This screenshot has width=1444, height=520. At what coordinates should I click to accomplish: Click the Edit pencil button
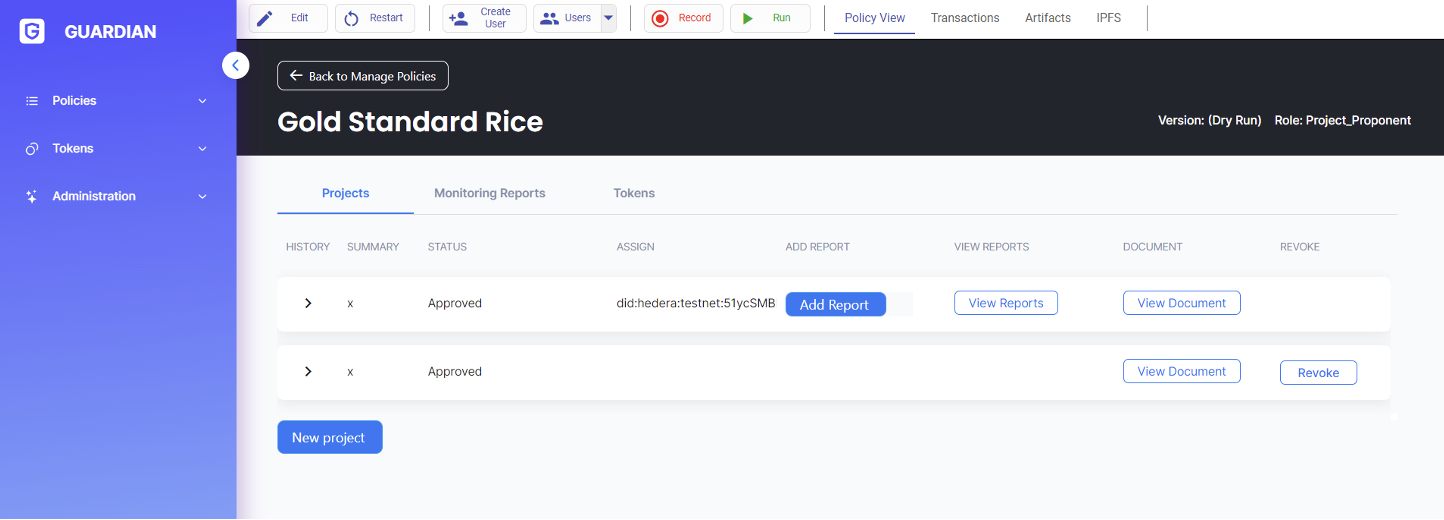click(288, 18)
